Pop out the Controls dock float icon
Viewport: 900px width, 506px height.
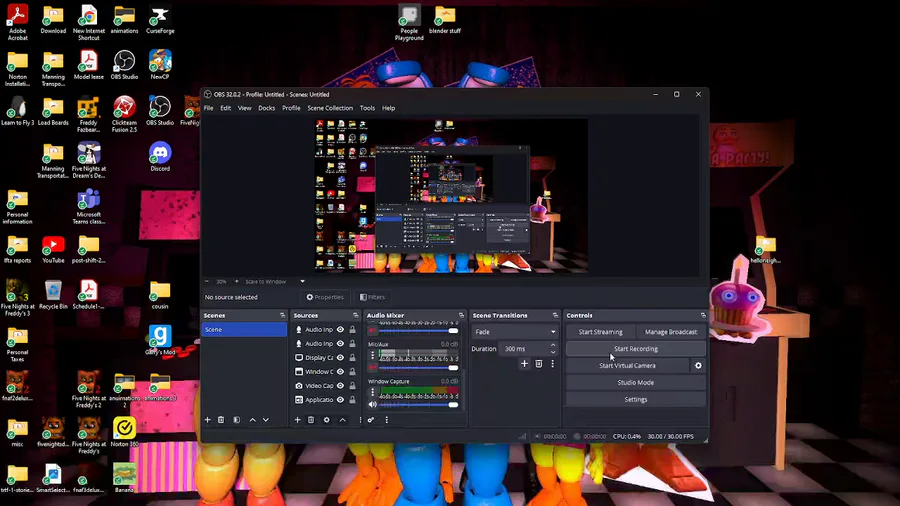(703, 316)
